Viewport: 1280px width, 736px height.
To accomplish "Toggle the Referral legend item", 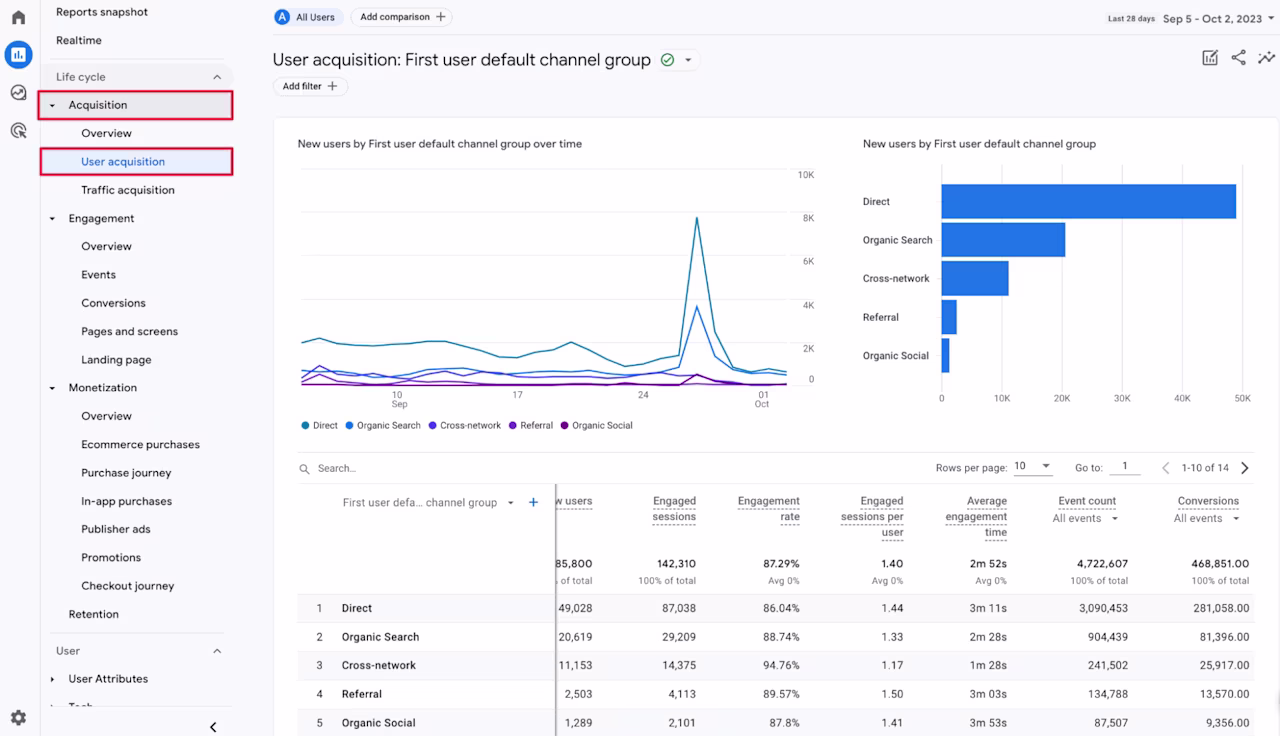I will (x=531, y=425).
